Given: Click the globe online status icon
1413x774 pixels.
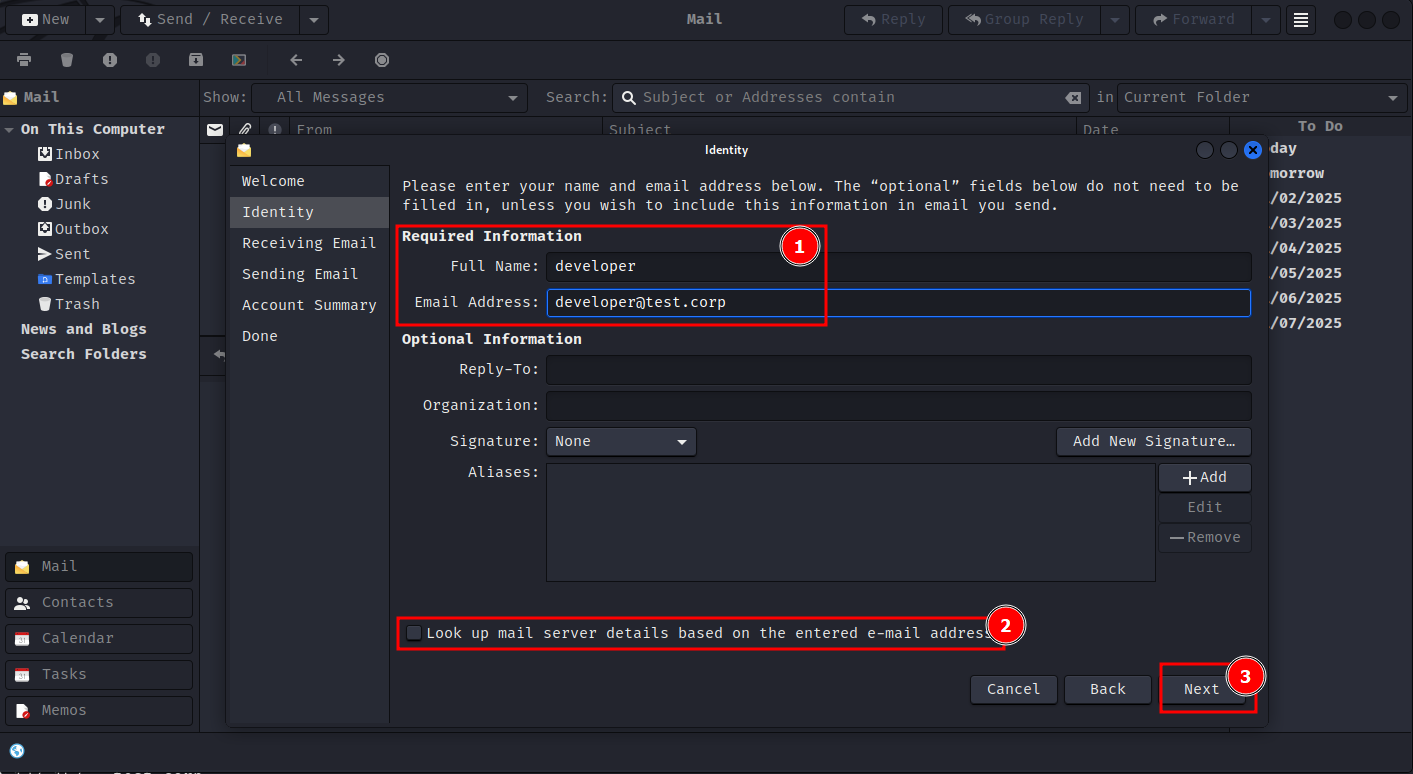Looking at the screenshot, I should 17,751.
